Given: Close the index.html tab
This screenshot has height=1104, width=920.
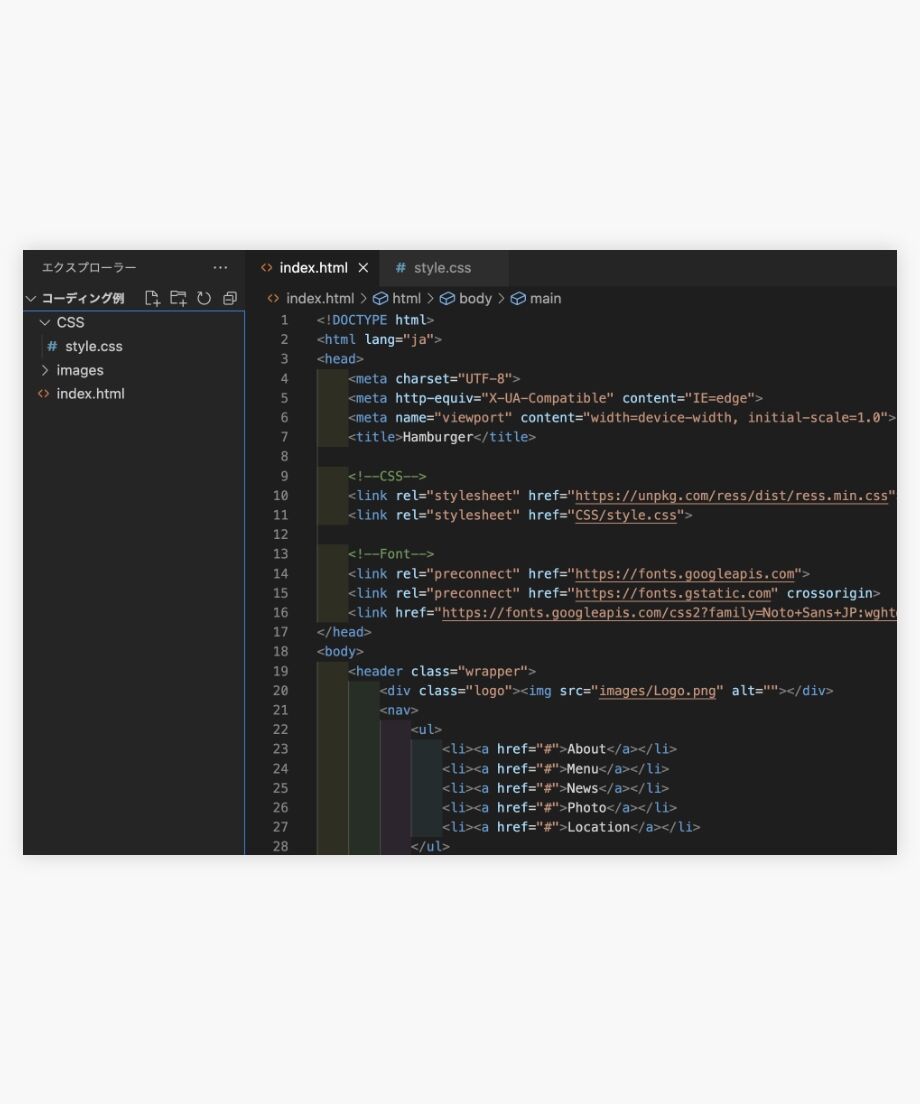Looking at the screenshot, I should (363, 268).
